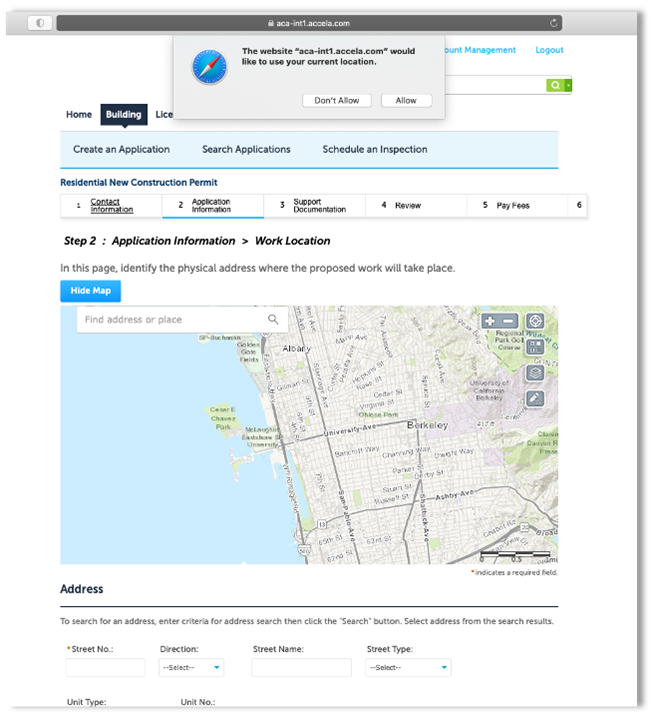Zoom out on the map
This screenshot has height=717, width=654.
[509, 321]
